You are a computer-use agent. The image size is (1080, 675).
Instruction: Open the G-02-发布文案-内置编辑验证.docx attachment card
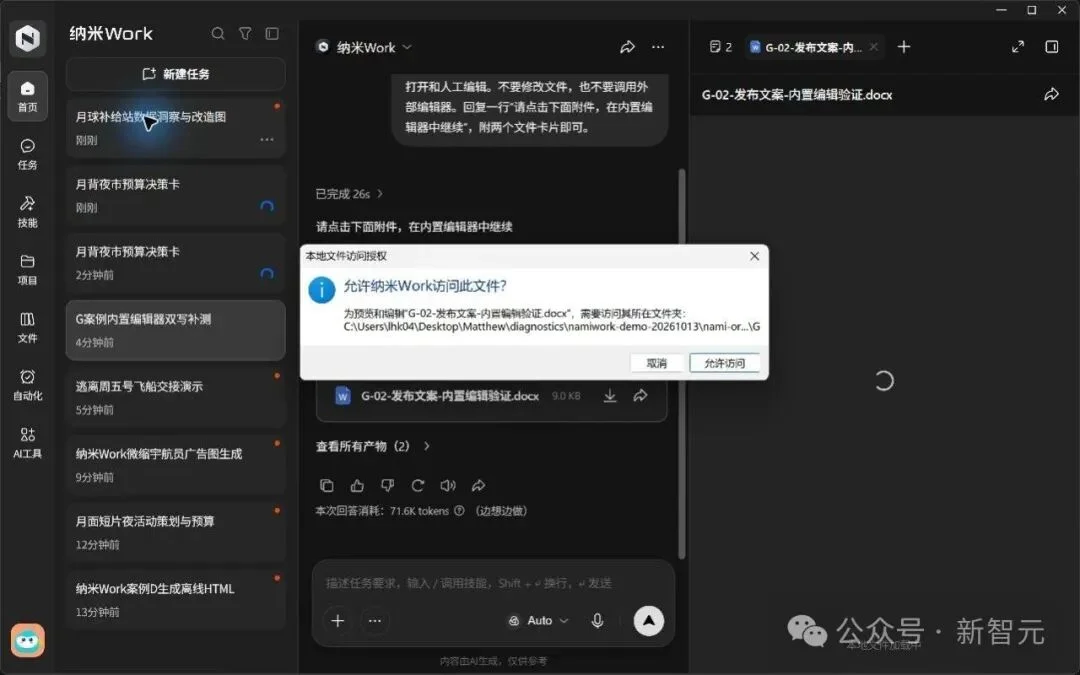[x=491, y=397]
